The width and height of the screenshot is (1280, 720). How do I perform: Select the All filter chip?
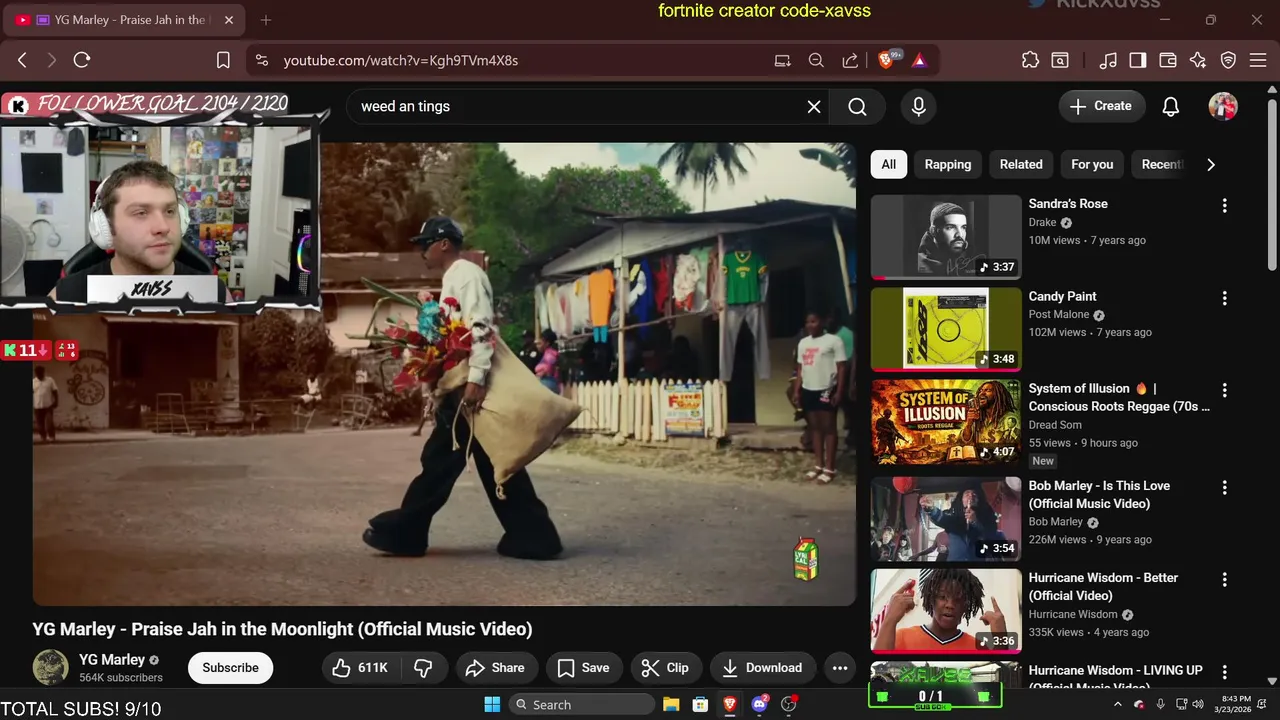889,164
